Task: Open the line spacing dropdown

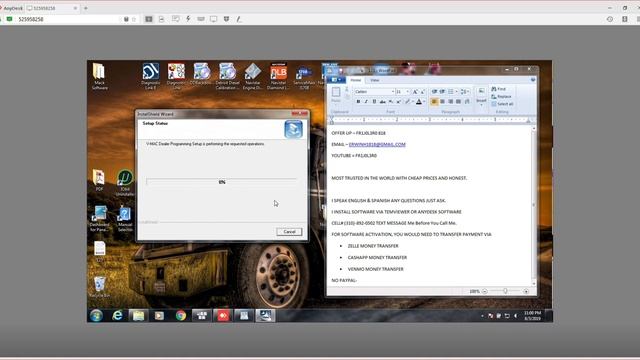Action: [x=464, y=91]
